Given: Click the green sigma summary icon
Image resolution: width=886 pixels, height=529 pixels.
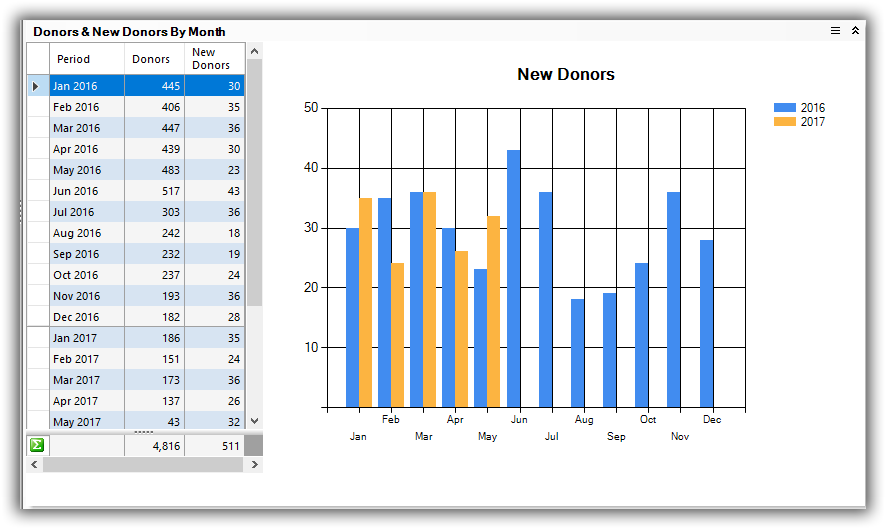Looking at the screenshot, I should click(36, 445).
